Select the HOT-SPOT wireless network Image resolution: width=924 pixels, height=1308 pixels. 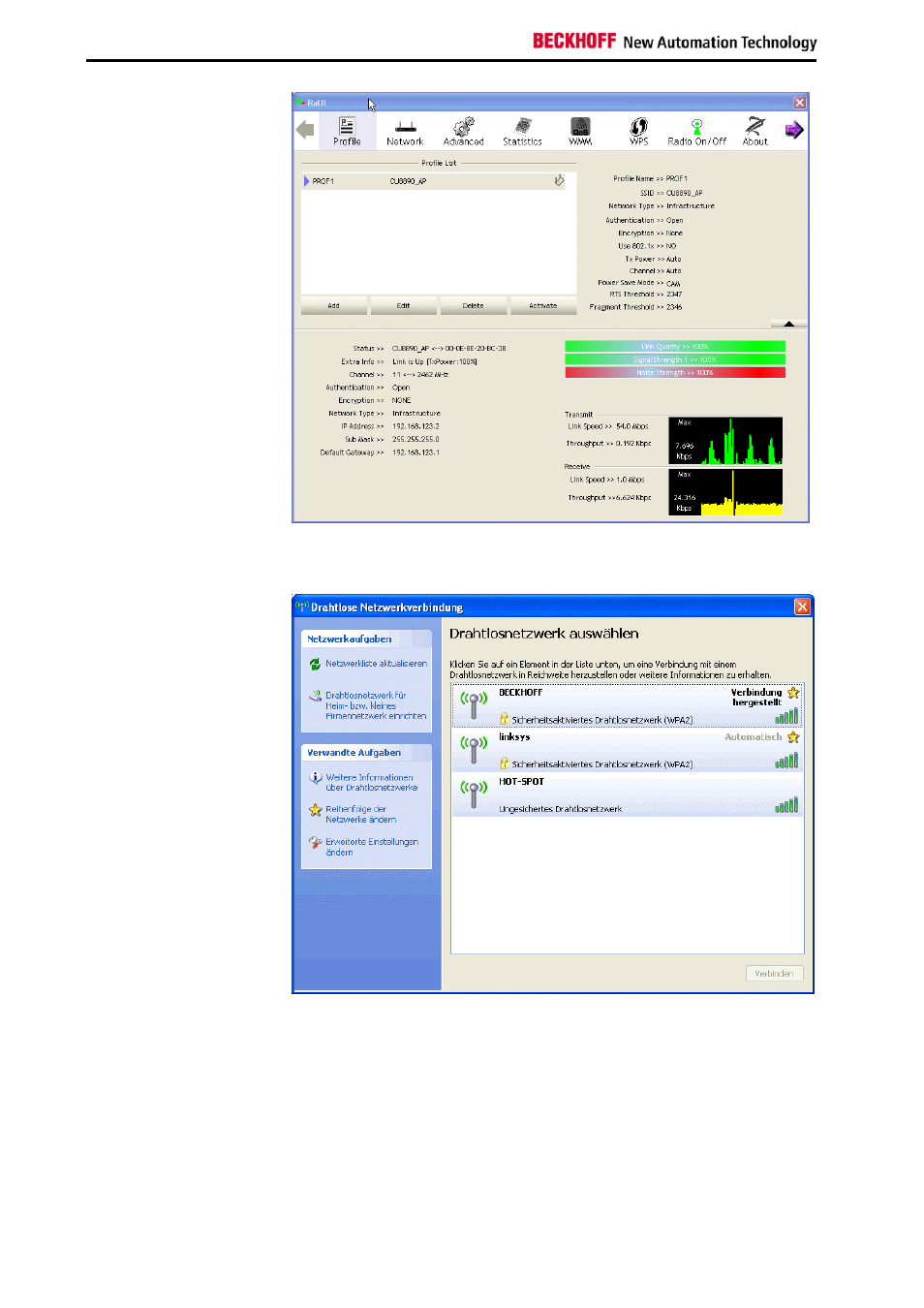click(628, 794)
